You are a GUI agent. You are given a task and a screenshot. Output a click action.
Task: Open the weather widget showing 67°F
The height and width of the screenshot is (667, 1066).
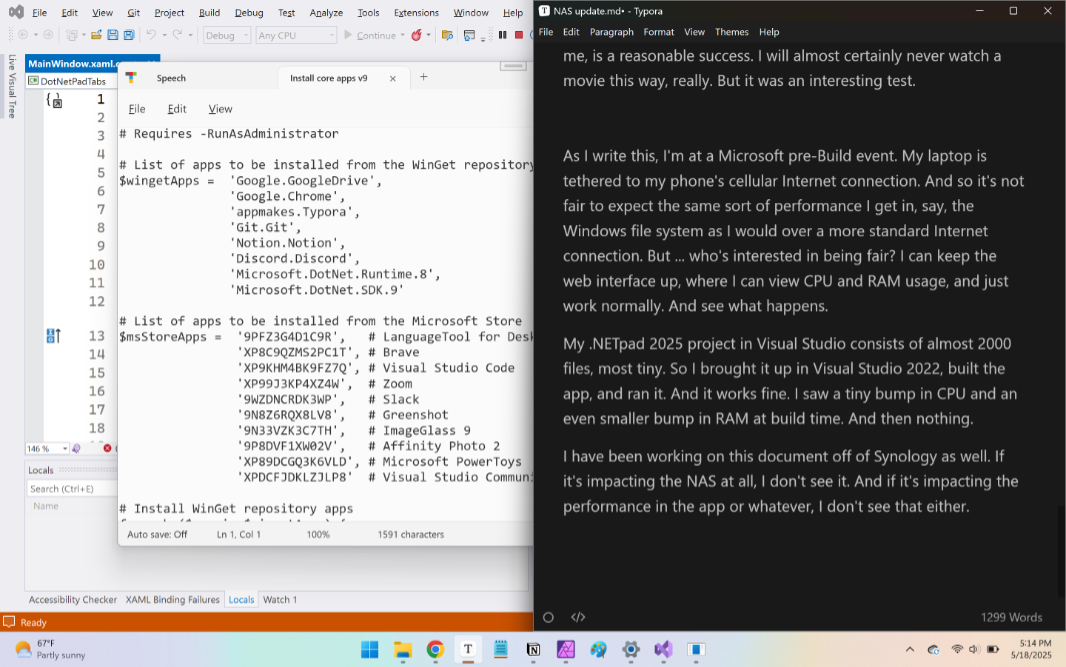(50, 649)
